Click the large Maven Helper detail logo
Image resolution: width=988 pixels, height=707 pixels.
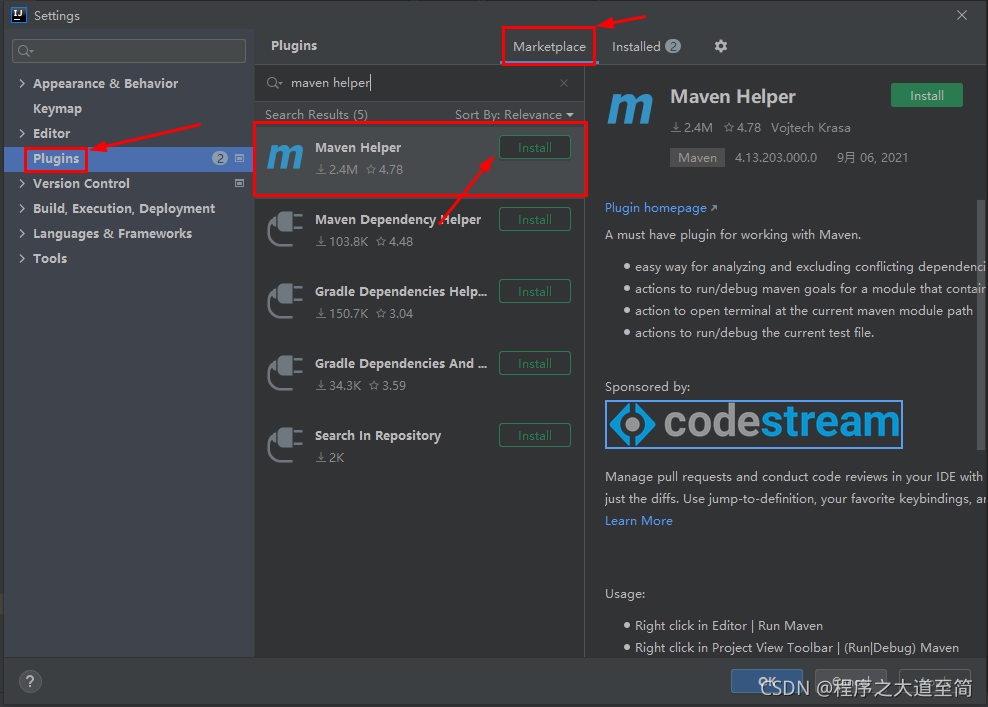(x=630, y=108)
